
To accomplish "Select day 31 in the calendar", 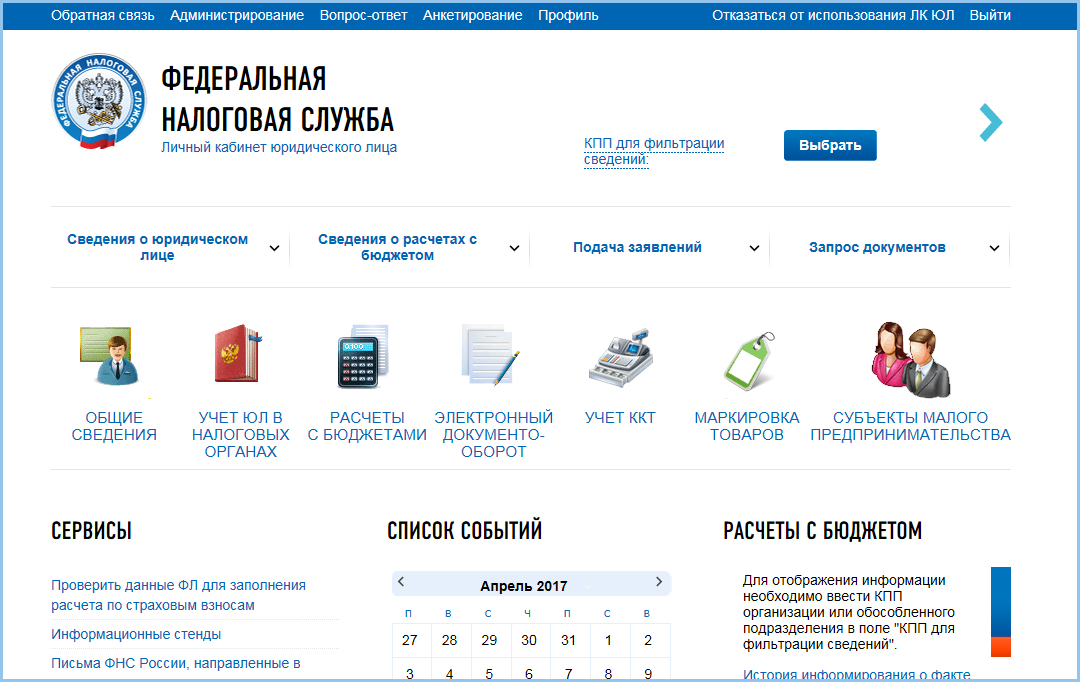I will coord(568,641).
